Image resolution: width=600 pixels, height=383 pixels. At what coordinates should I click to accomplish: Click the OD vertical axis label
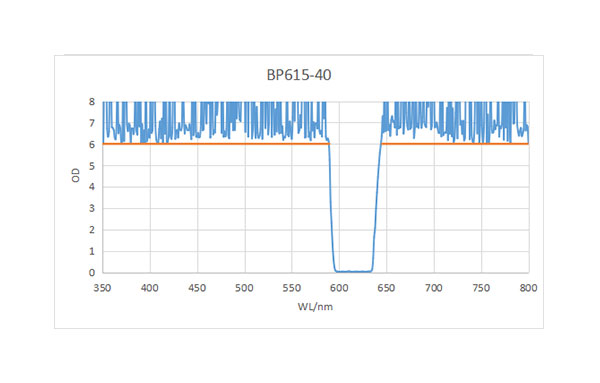(x=76, y=175)
